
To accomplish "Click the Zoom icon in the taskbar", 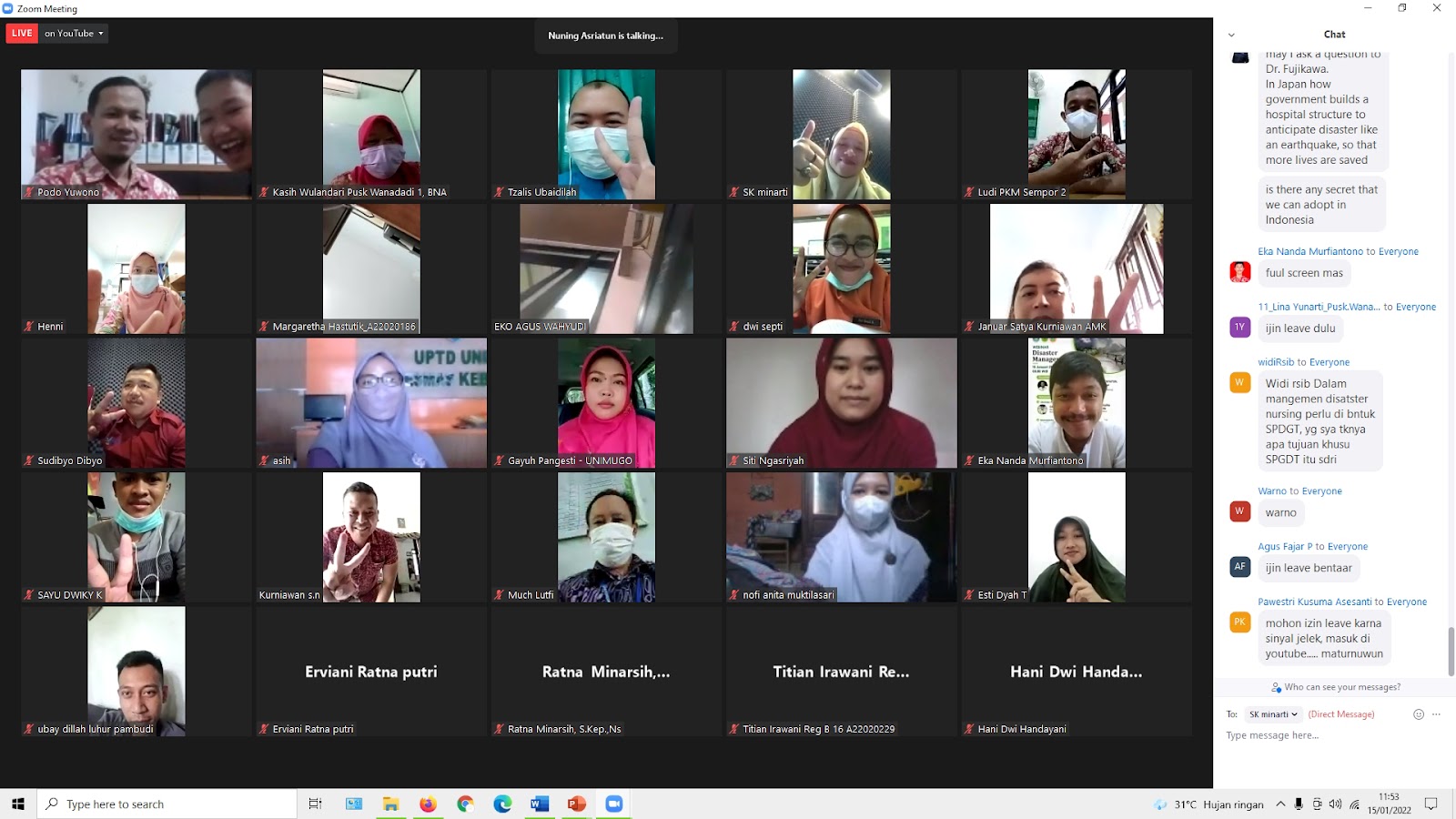I will pyautogui.click(x=614, y=804).
